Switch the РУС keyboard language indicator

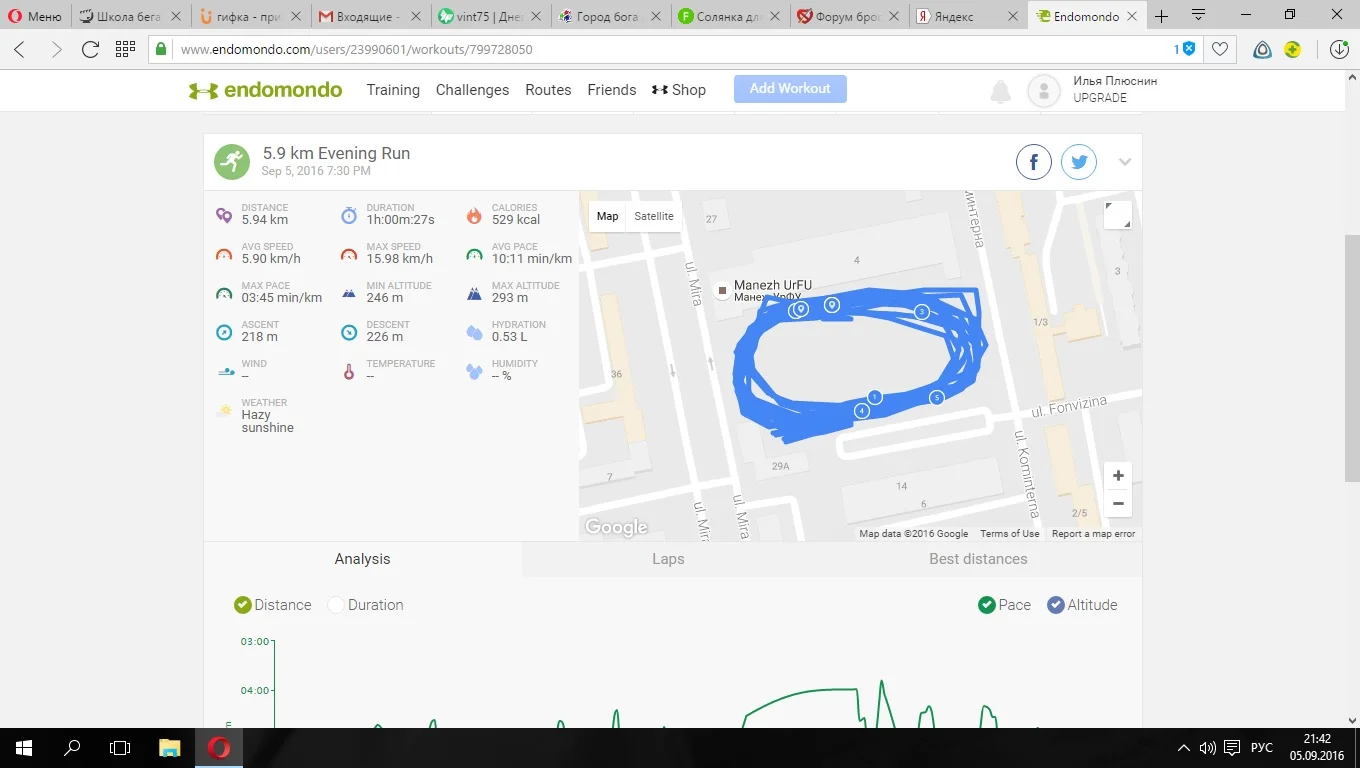(x=1262, y=748)
